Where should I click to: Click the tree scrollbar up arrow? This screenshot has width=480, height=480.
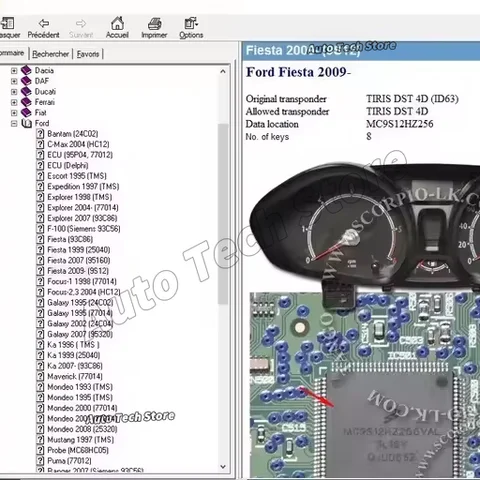point(223,71)
